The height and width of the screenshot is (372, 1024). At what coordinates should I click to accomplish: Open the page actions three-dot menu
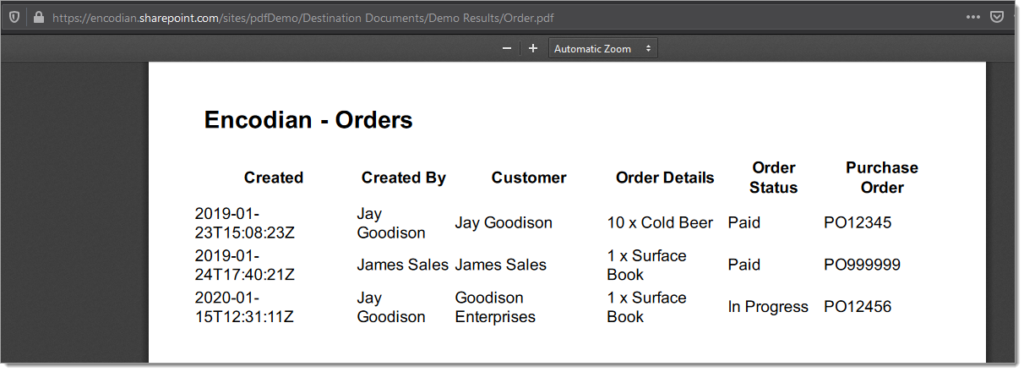pyautogui.click(x=973, y=18)
